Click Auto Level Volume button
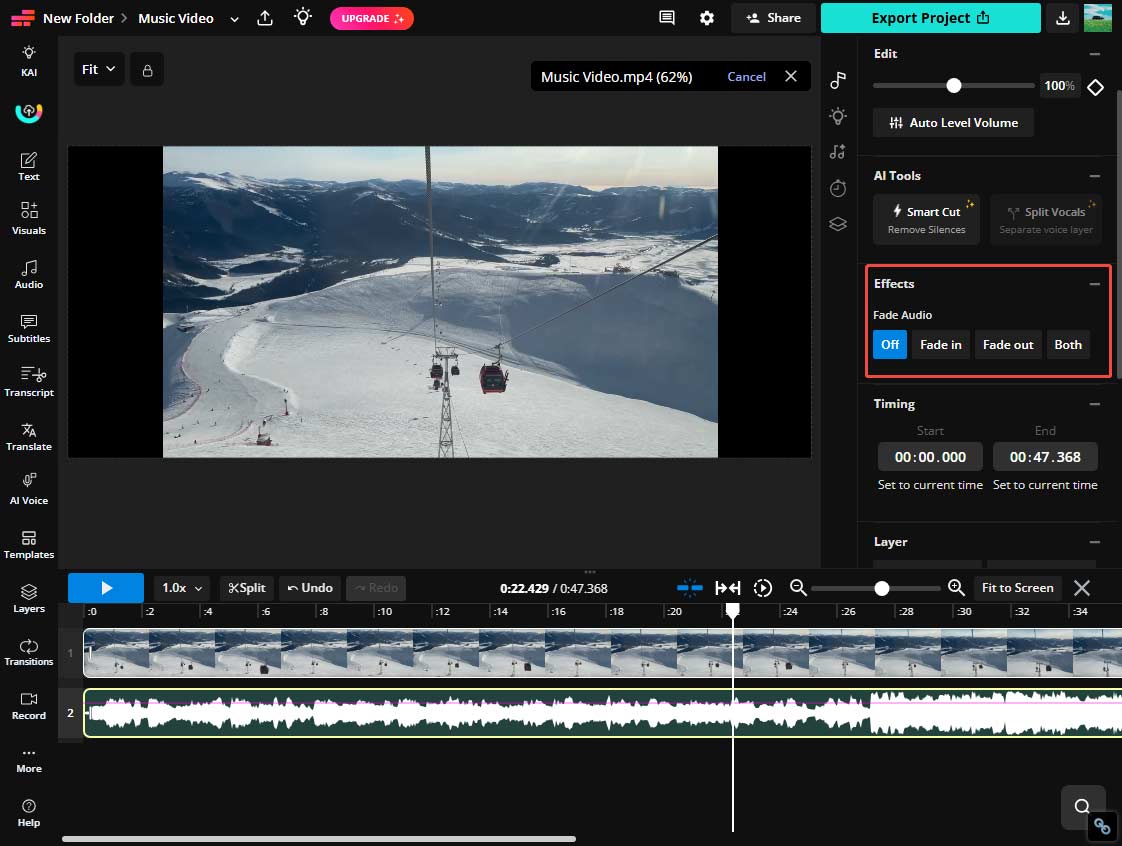Screen dimensions: 1122x846 tap(953, 122)
